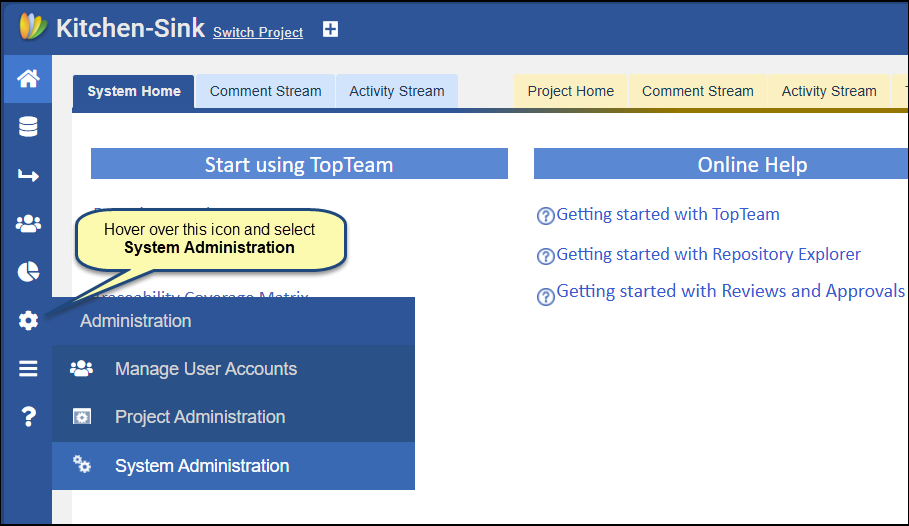Select Project Administration menu item

pyautogui.click(x=234, y=417)
